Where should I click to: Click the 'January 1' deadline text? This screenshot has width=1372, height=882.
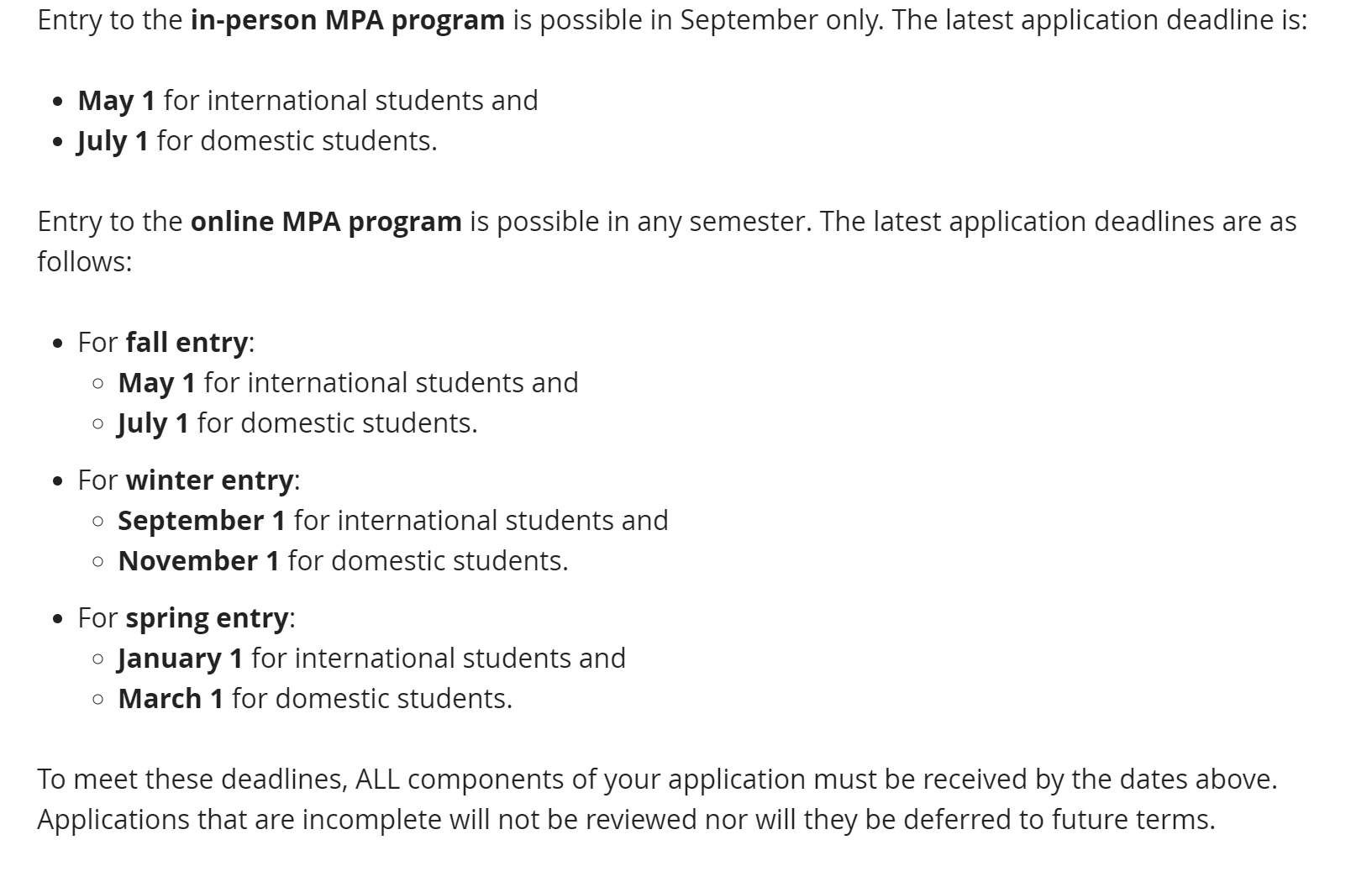point(180,658)
